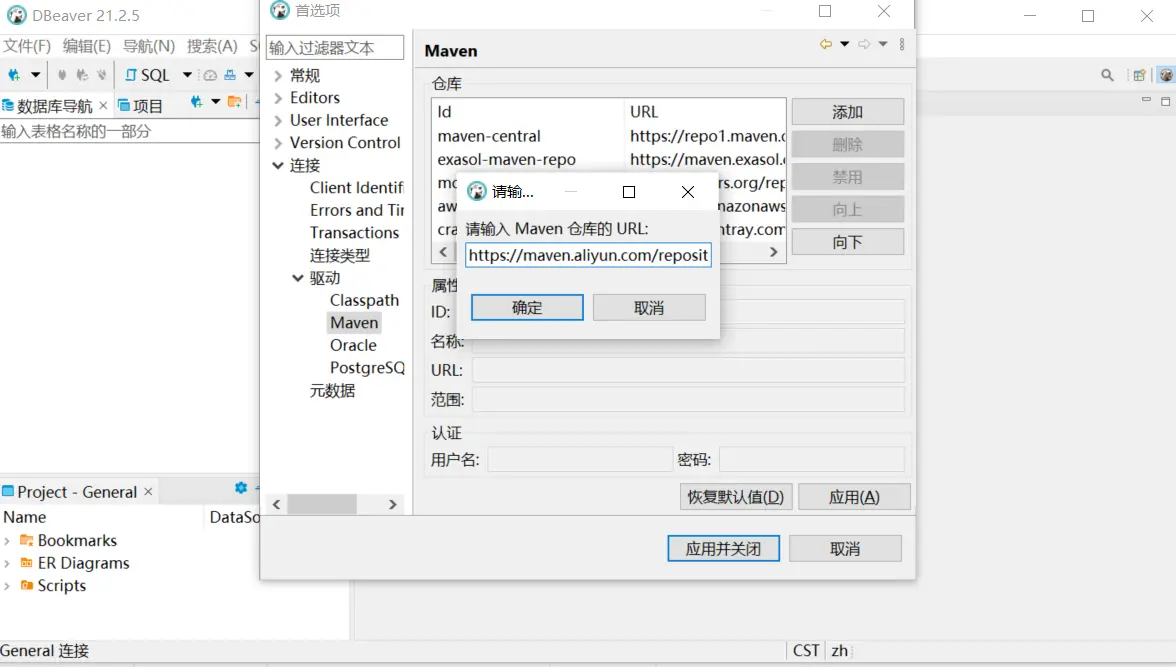Viewport: 1176px width, 667px height.
Task: Open 导航(N) menu
Action: pos(148,46)
